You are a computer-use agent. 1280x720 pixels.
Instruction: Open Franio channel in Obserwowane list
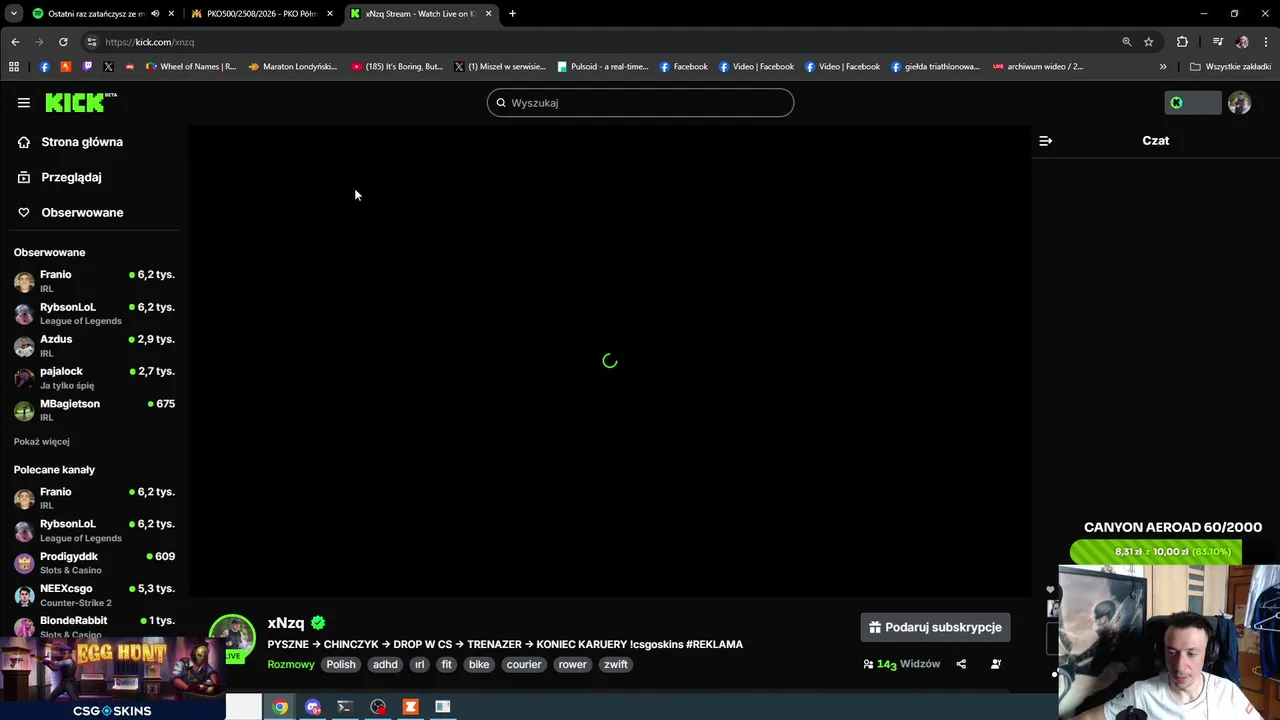[94, 281]
